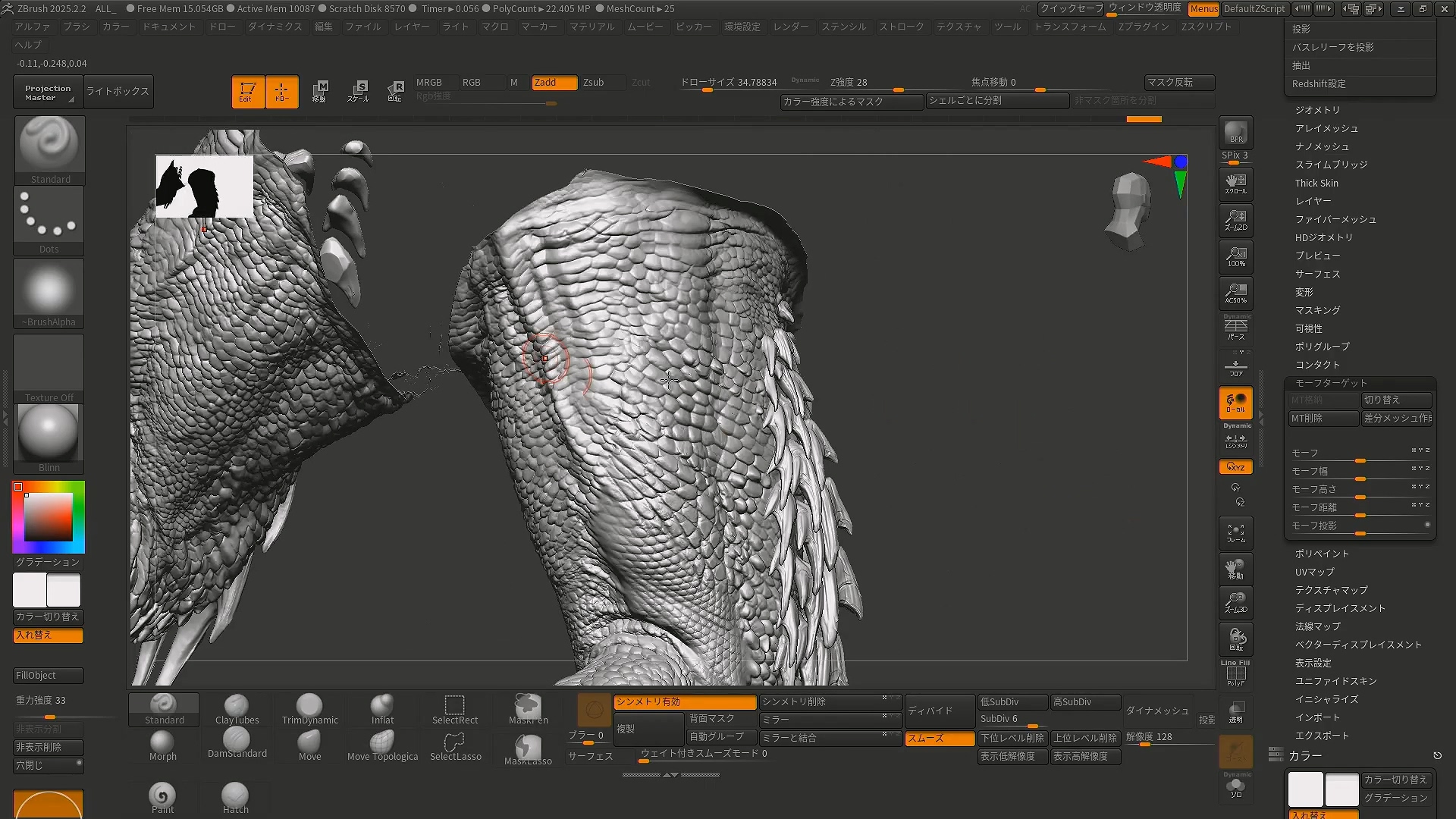Click the Edit mode icon
Viewport: 1456px width, 819px height.
[x=248, y=92]
